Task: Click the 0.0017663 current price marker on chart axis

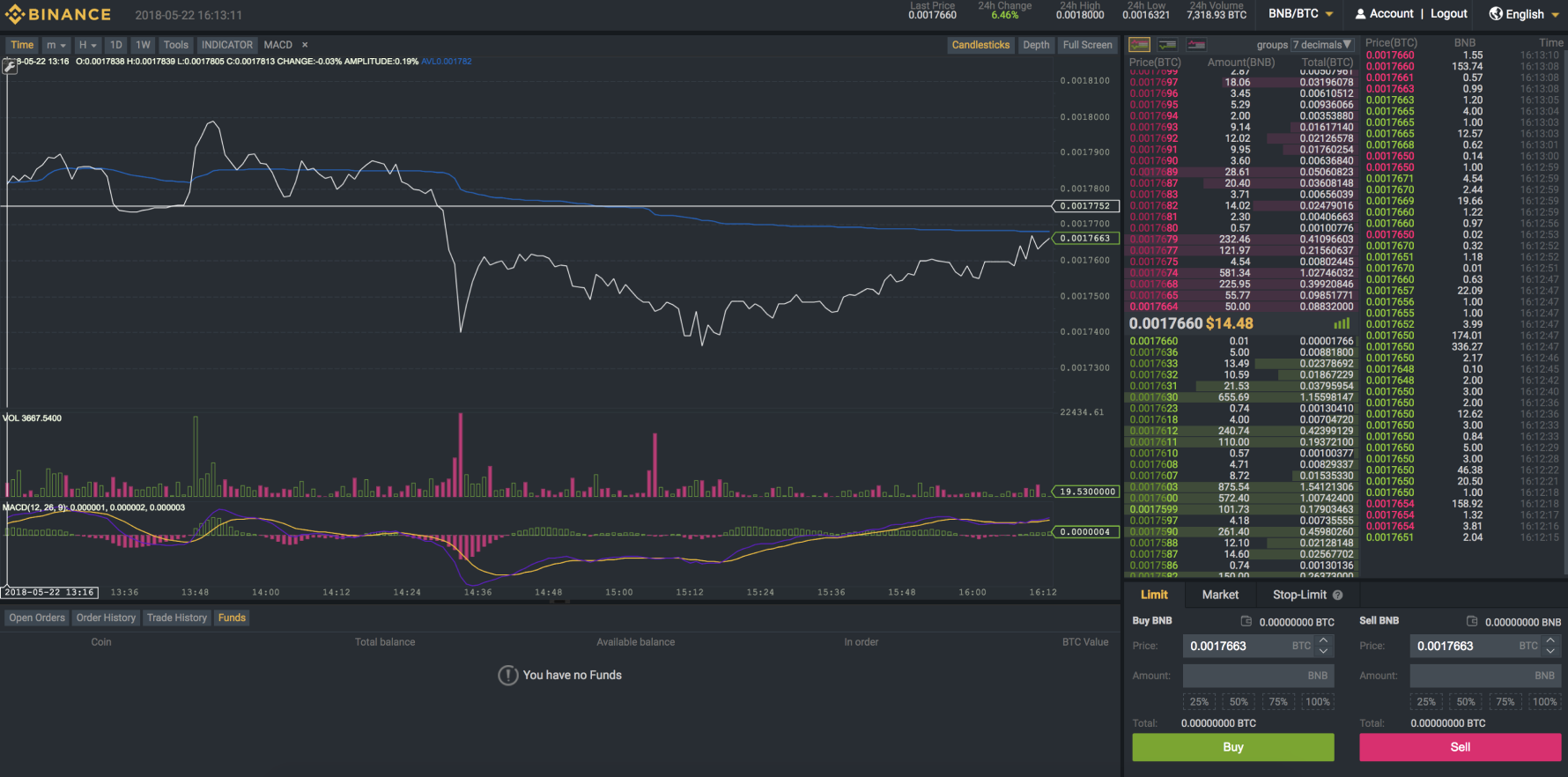Action: pyautogui.click(x=1086, y=239)
